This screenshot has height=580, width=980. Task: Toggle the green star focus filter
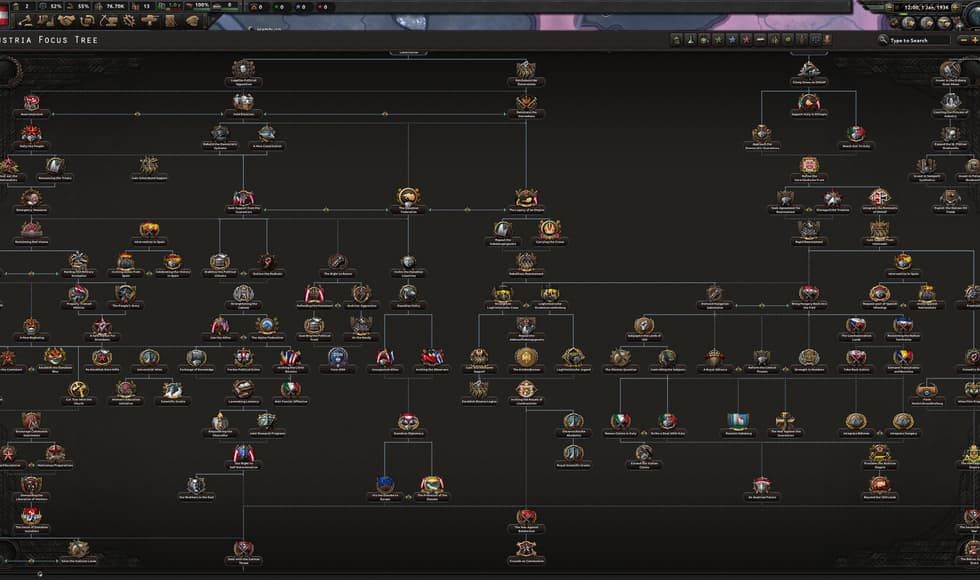pyautogui.click(x=719, y=40)
